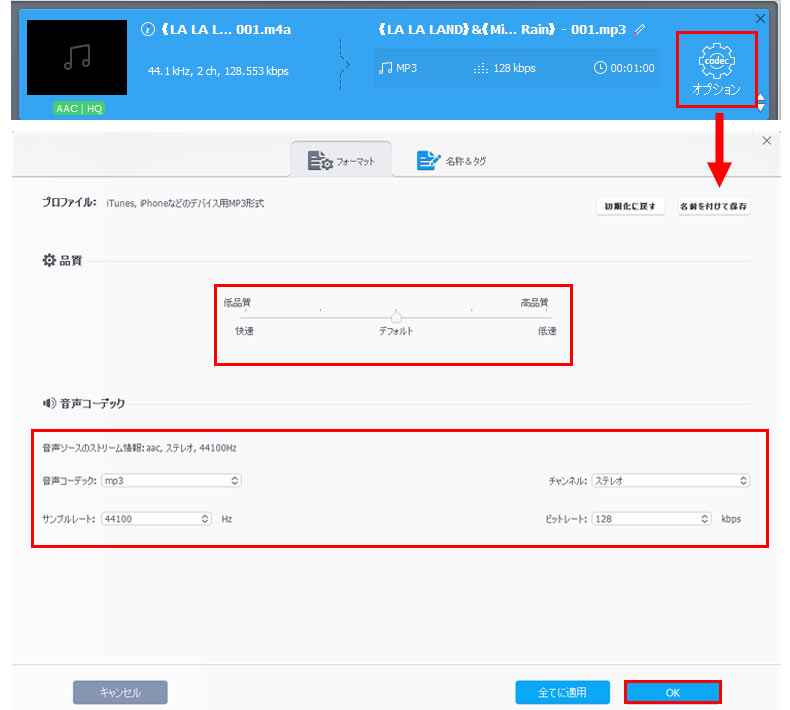Click the 00:01:00 duration info
The width and height of the screenshot is (790, 710).
click(624, 68)
